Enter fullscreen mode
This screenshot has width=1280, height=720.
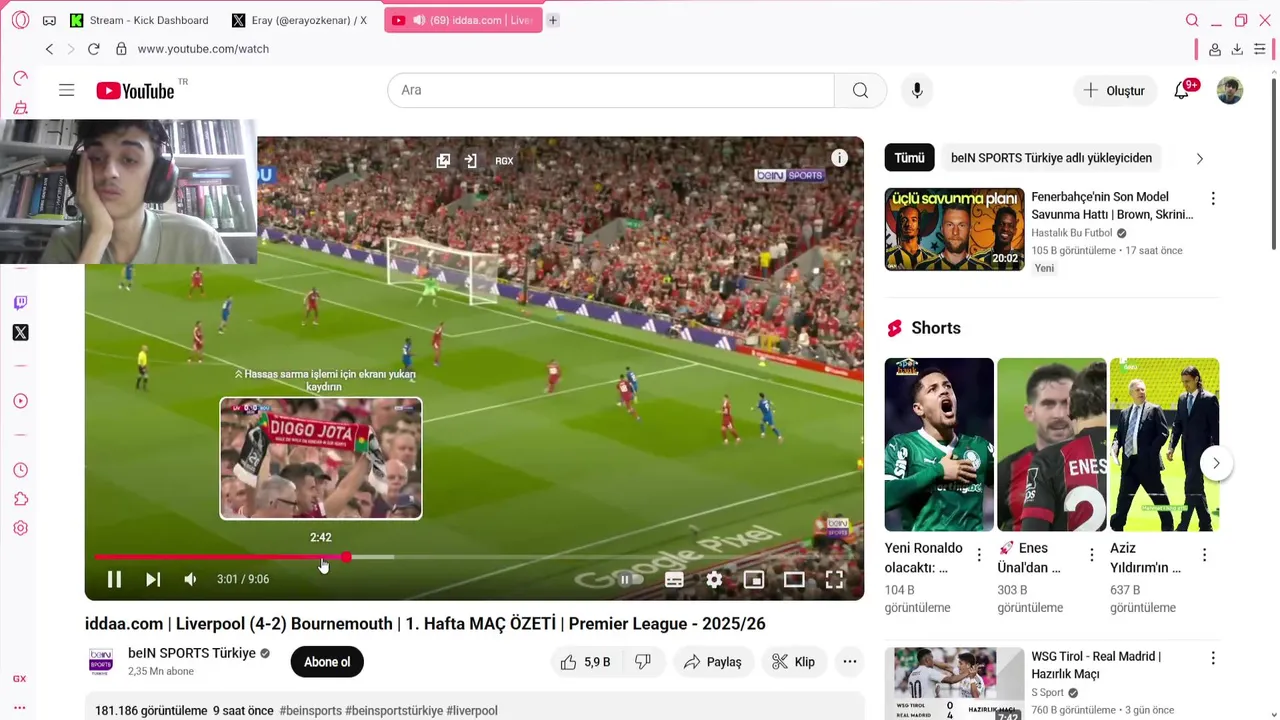(834, 579)
